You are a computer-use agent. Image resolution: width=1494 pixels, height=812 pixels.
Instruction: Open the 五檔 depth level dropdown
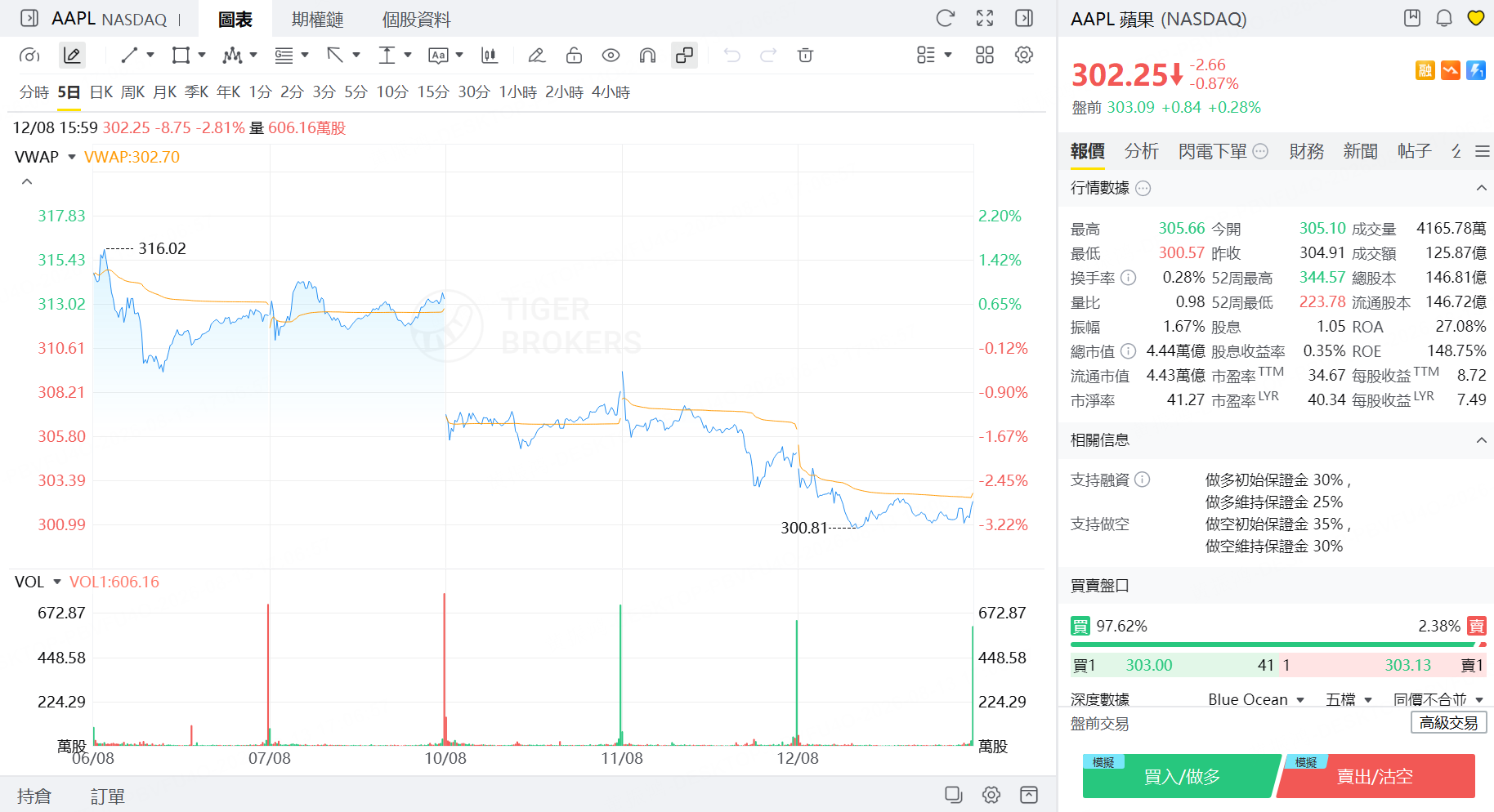pyautogui.click(x=1349, y=699)
